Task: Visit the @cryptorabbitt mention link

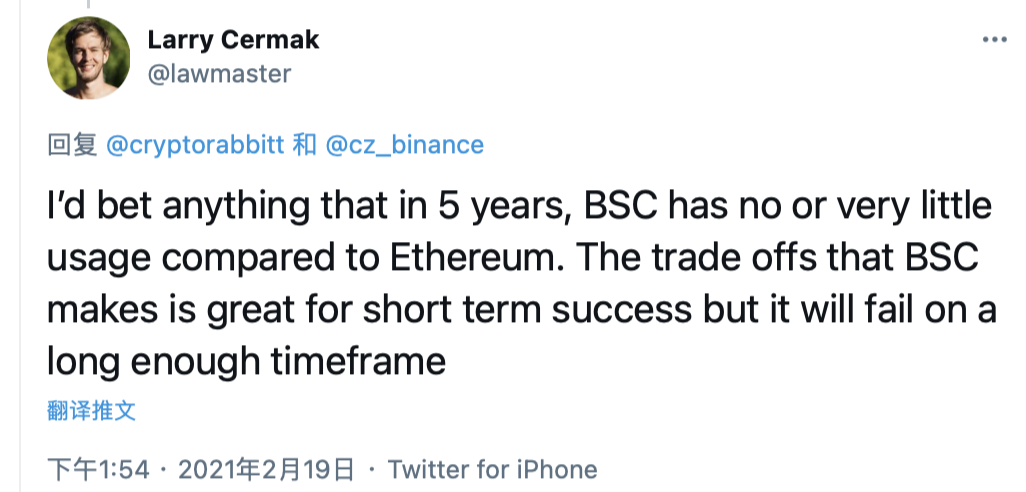Action: point(194,145)
